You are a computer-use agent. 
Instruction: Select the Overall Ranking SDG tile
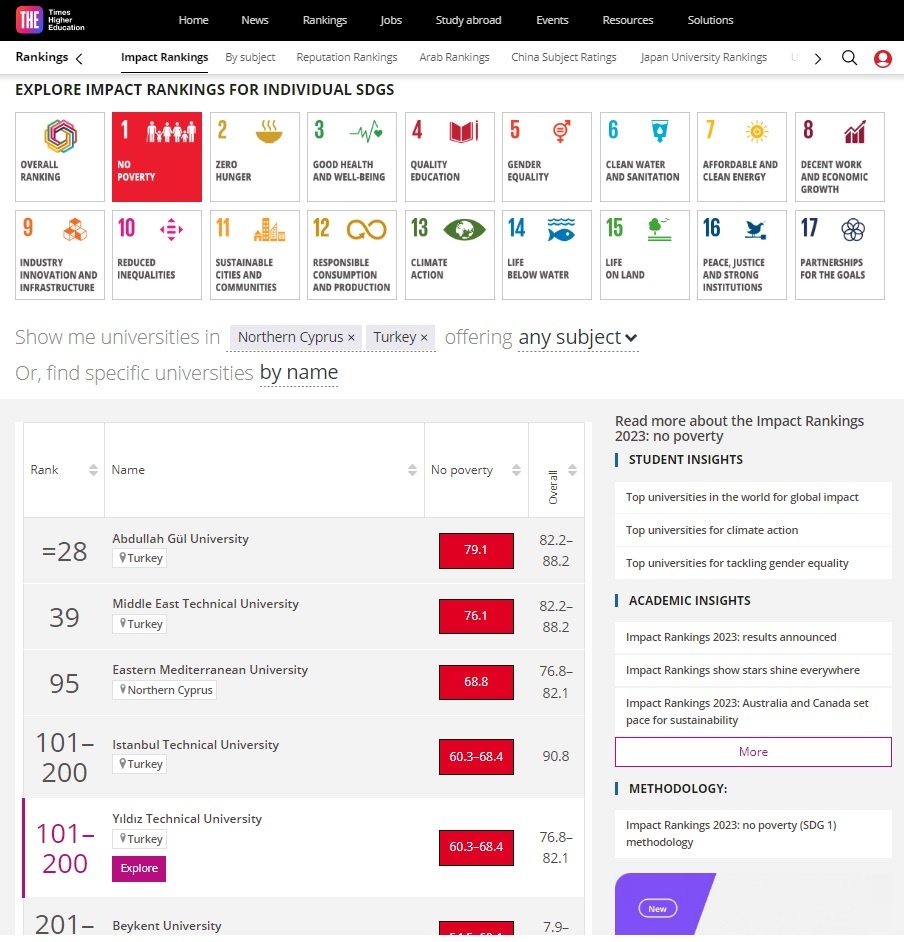pos(60,157)
